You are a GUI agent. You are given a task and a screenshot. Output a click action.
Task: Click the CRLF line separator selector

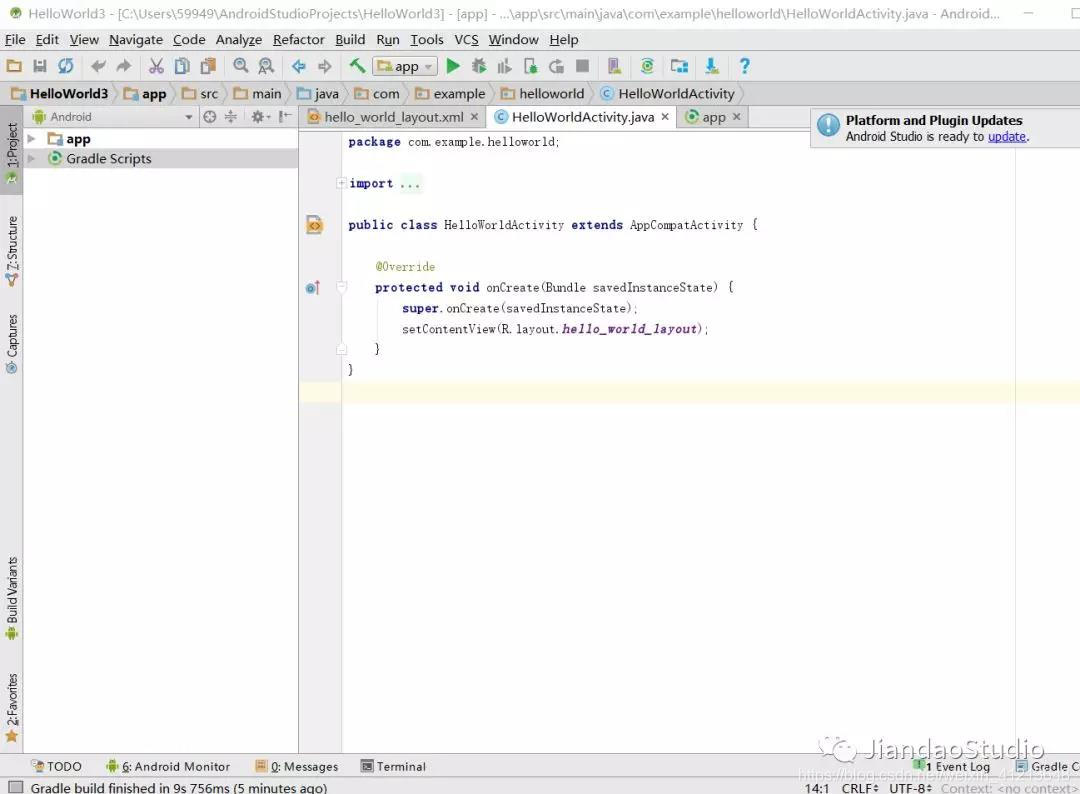860,788
